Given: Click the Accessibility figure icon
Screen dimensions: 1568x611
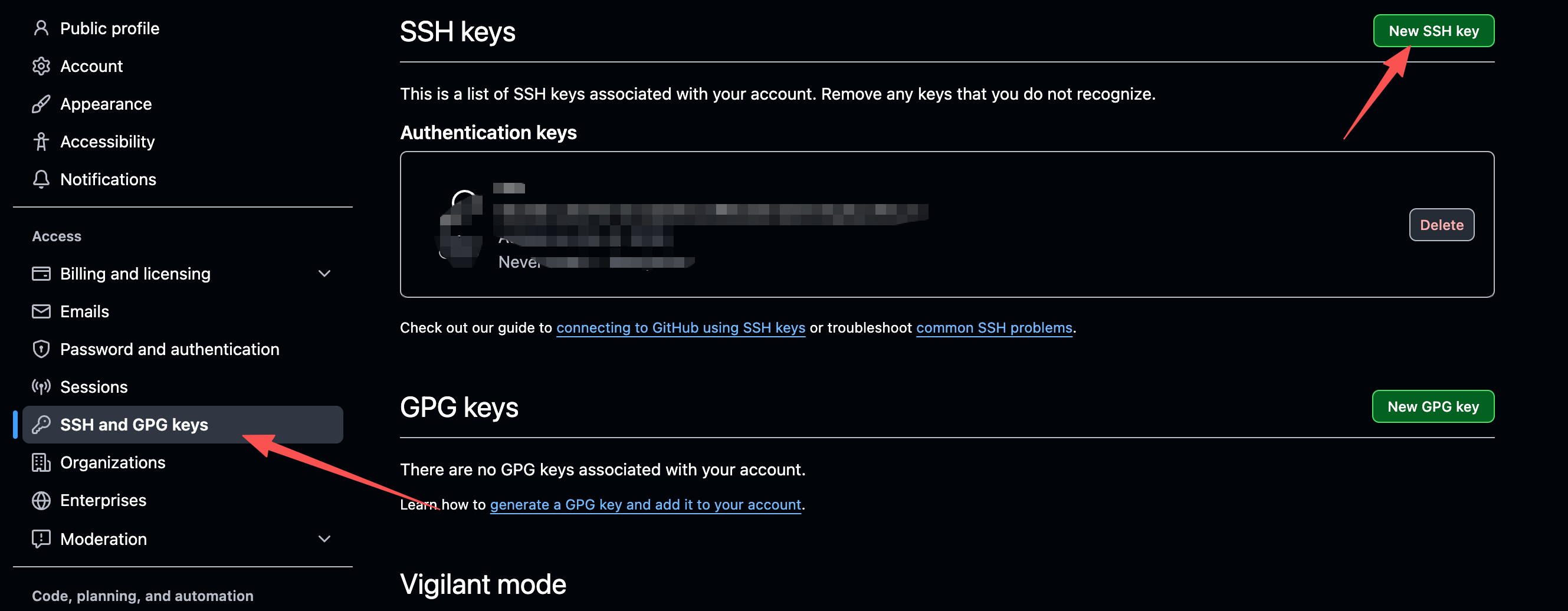Looking at the screenshot, I should 41,142.
